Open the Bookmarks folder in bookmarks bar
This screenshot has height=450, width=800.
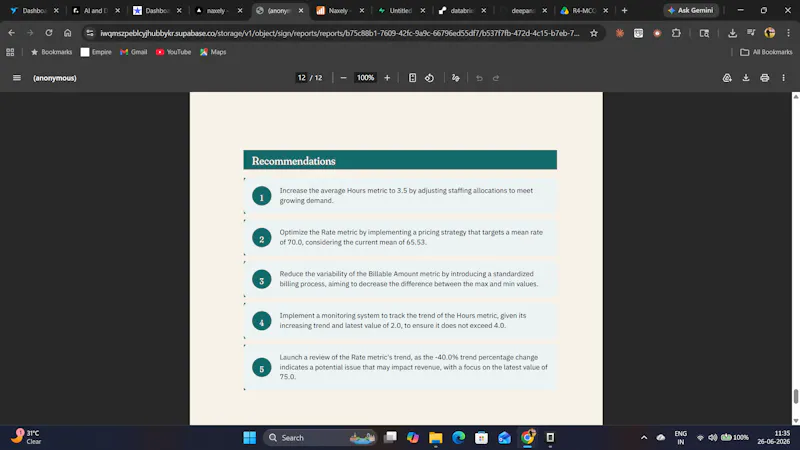pos(52,52)
